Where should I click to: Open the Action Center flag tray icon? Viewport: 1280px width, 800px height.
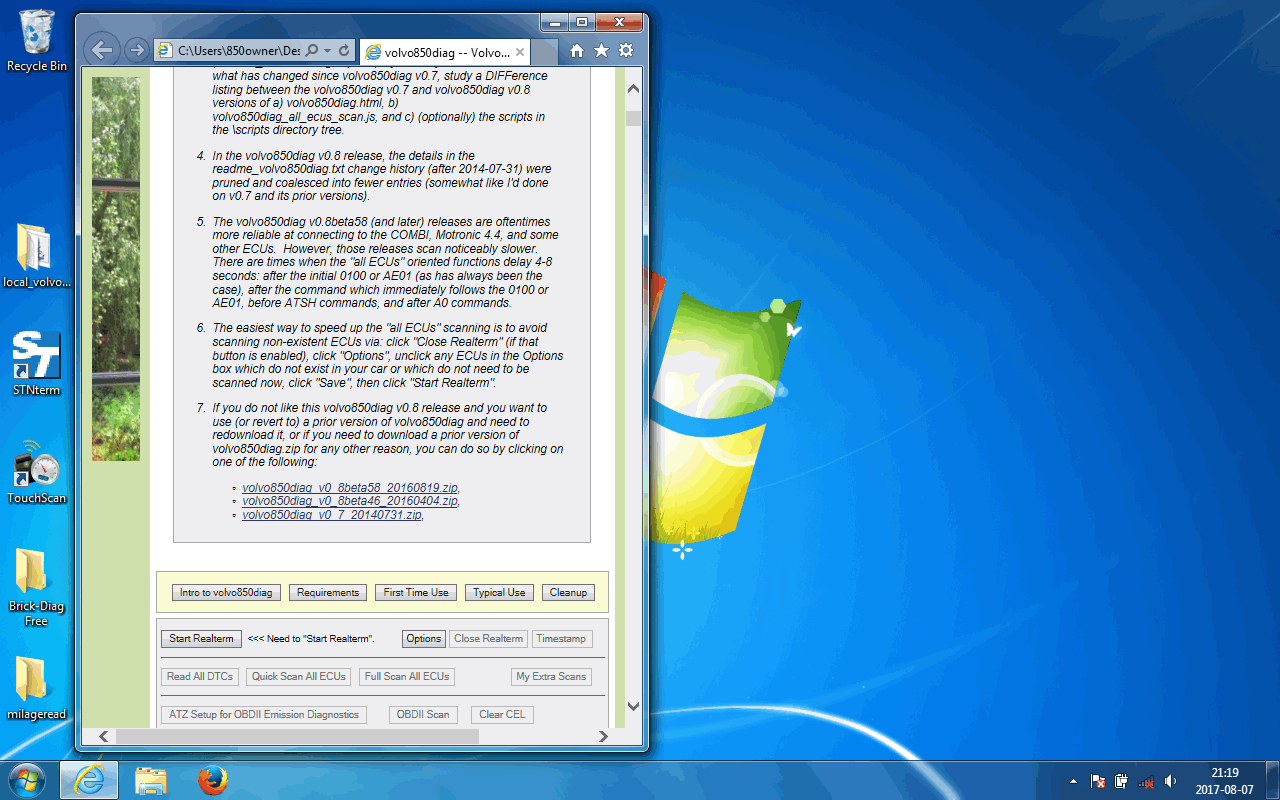pos(1098,781)
